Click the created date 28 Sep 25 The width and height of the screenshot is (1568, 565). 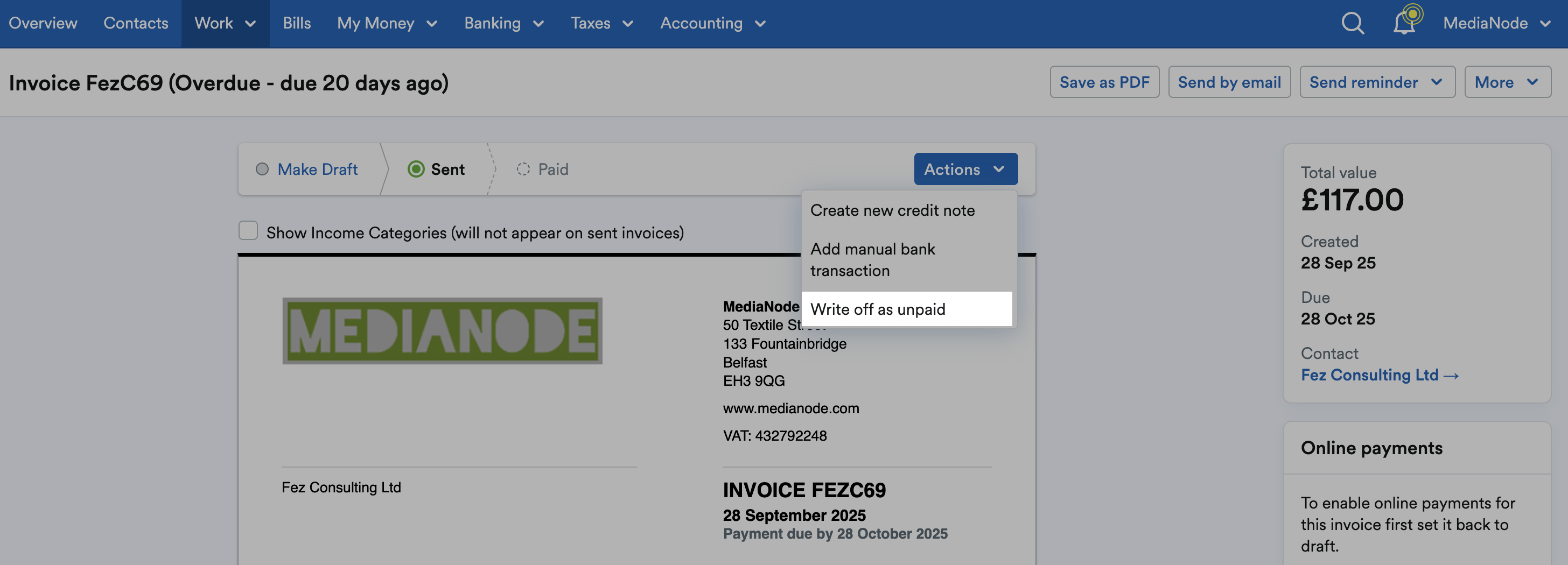pos(1338,263)
